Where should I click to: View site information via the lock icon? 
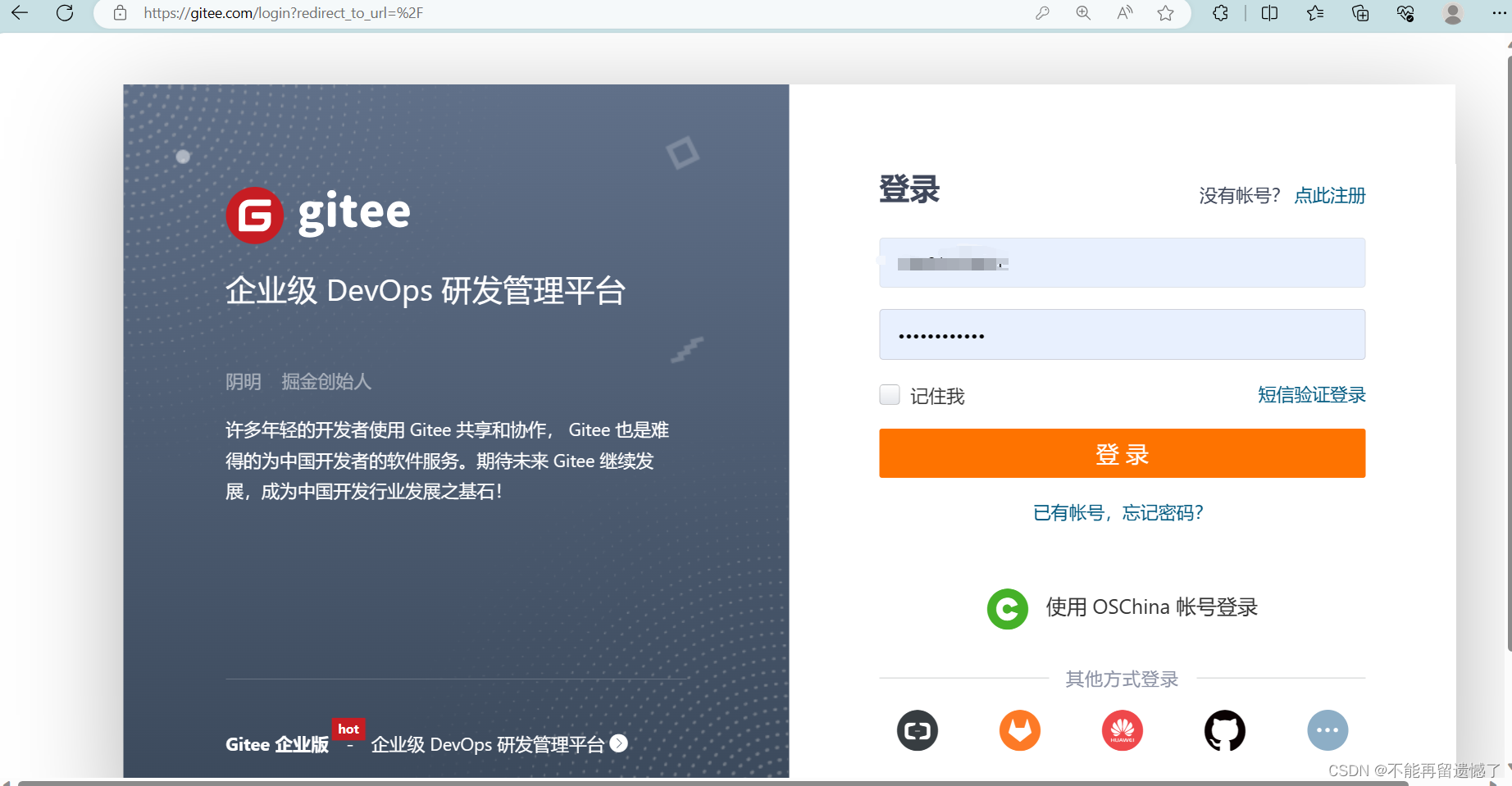pos(121,13)
